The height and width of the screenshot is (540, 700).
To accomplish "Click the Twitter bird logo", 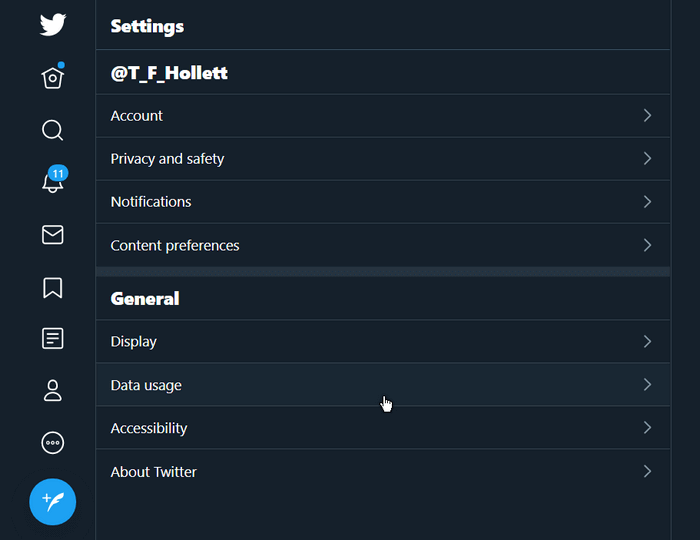I will pos(53,25).
